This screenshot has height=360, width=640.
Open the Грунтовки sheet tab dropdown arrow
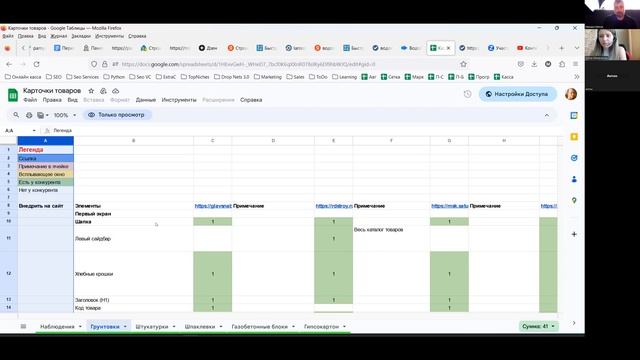coord(125,327)
